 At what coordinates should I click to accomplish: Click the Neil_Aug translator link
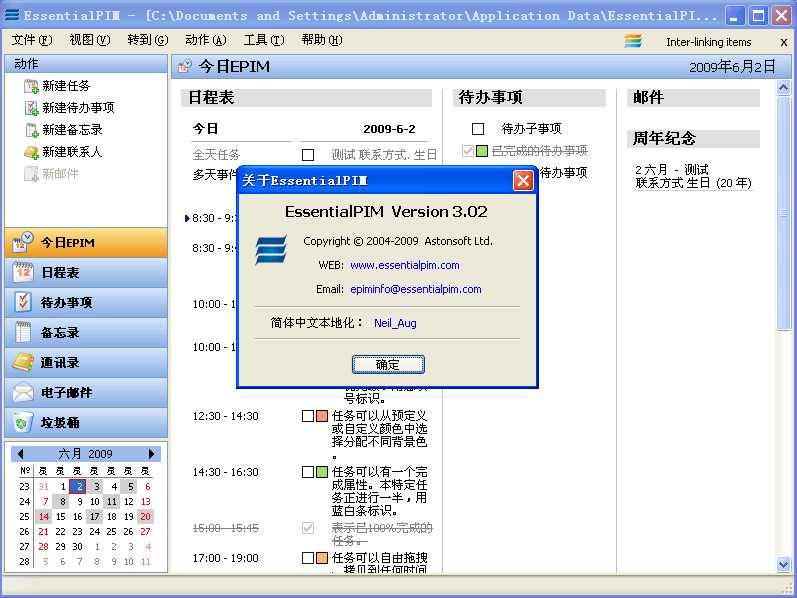tap(395, 323)
